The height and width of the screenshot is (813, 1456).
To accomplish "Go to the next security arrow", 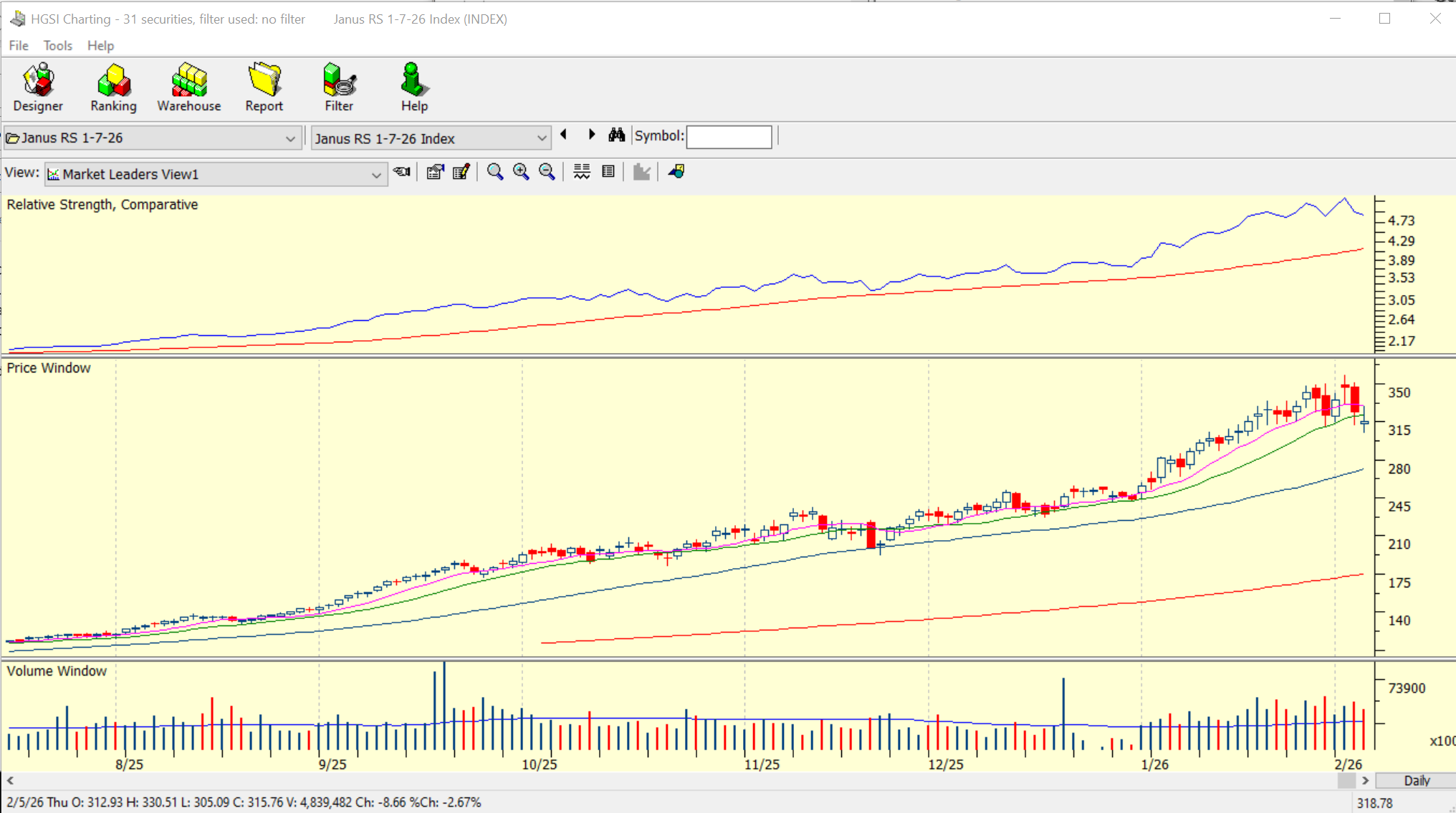I will pos(591,135).
